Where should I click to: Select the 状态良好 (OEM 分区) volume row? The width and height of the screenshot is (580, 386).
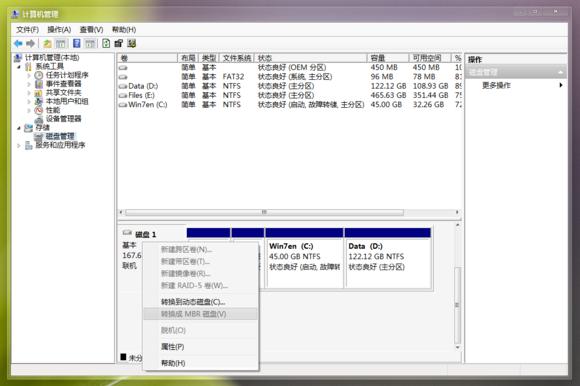(290, 68)
